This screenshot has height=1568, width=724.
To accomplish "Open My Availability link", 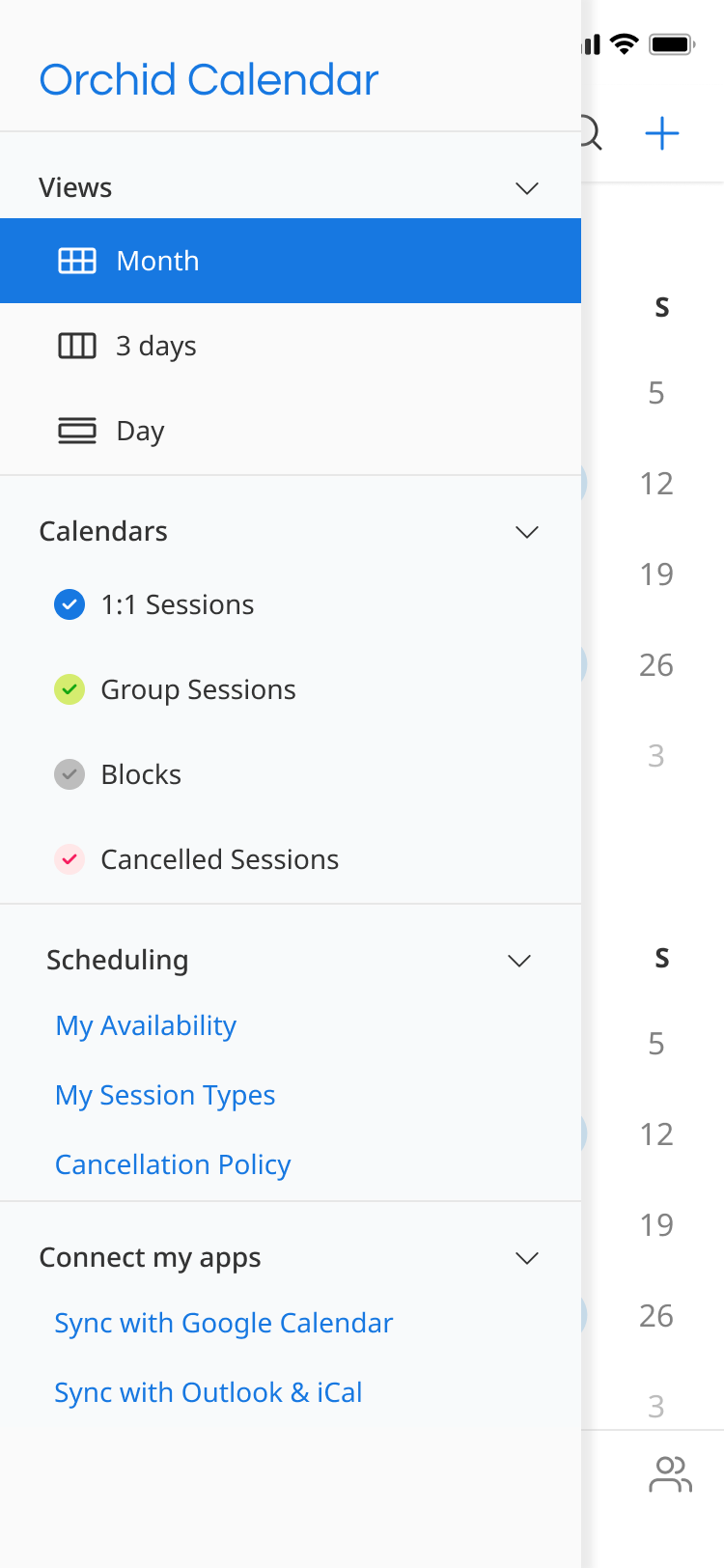I will tap(146, 1025).
